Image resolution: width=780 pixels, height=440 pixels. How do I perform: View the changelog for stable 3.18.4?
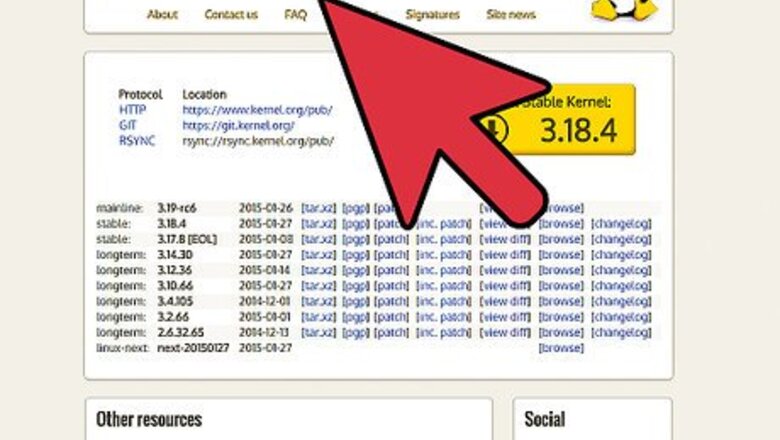coord(621,224)
